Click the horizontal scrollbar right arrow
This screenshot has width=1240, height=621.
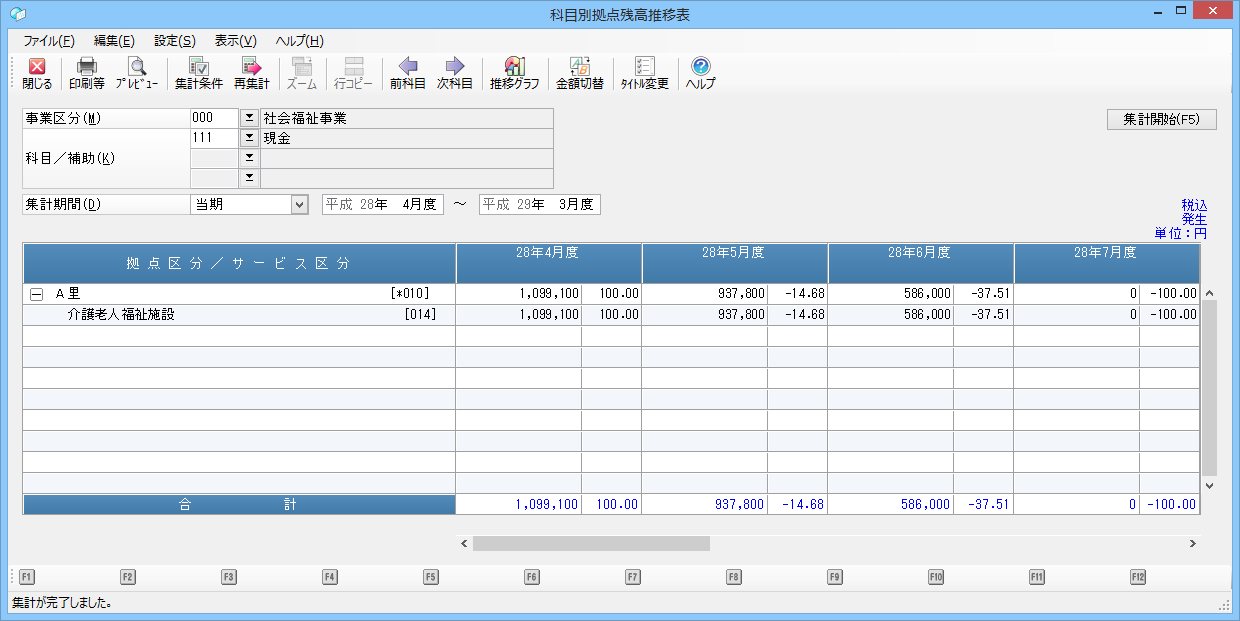pos(1192,543)
